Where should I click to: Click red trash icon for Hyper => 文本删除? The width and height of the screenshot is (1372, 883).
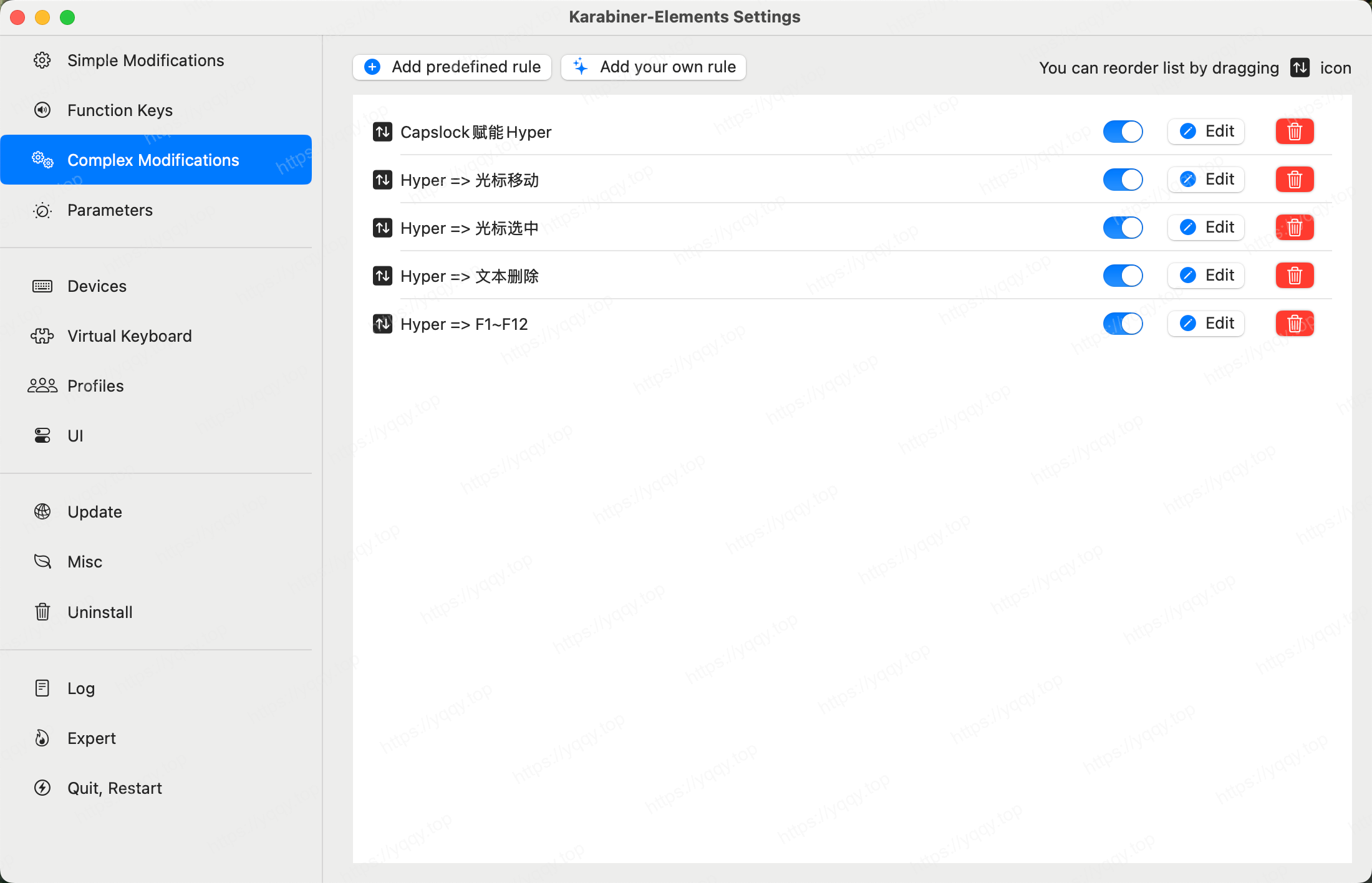(x=1294, y=276)
